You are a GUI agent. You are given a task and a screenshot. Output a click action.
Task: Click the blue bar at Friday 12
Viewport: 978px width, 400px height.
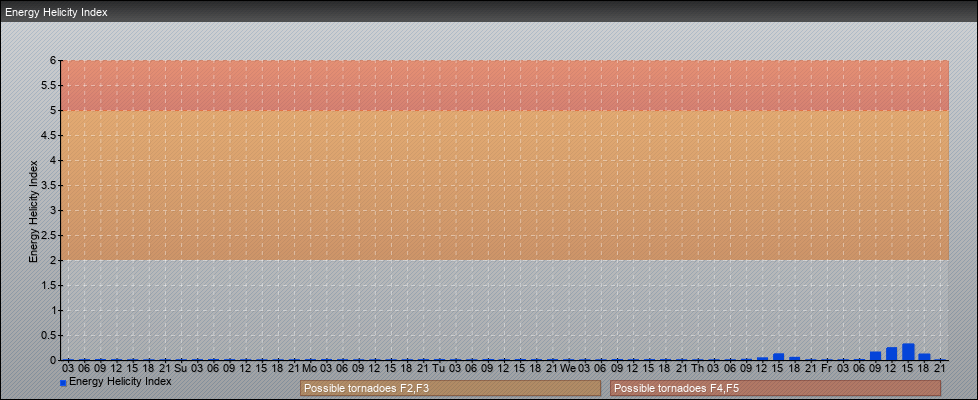[892, 354]
